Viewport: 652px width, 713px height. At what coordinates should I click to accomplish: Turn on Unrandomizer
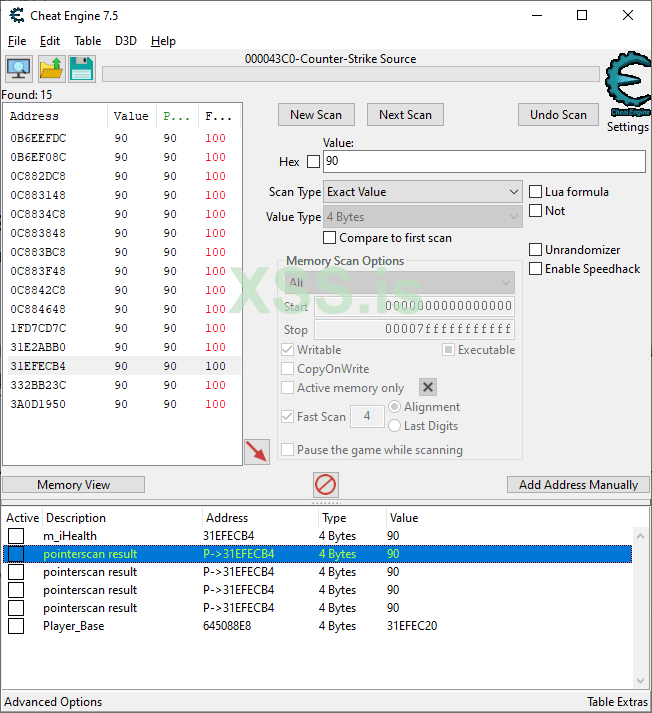535,250
